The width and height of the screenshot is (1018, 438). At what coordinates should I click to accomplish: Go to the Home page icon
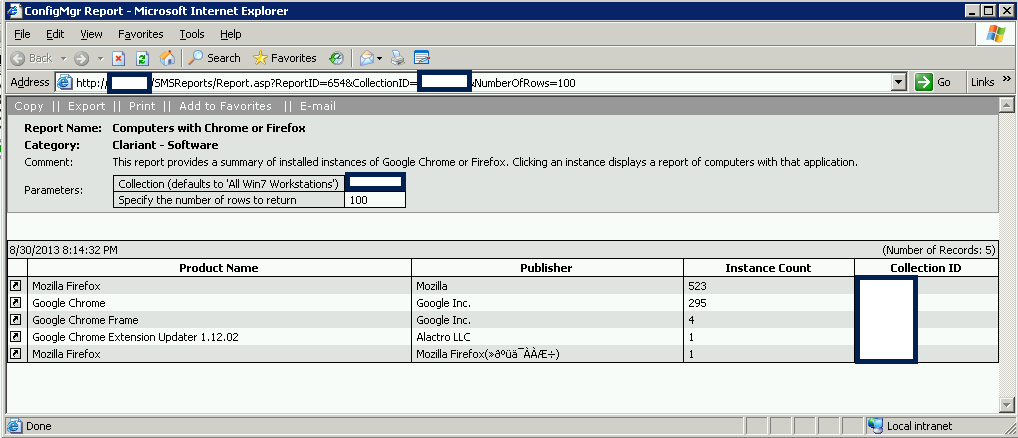[x=167, y=58]
